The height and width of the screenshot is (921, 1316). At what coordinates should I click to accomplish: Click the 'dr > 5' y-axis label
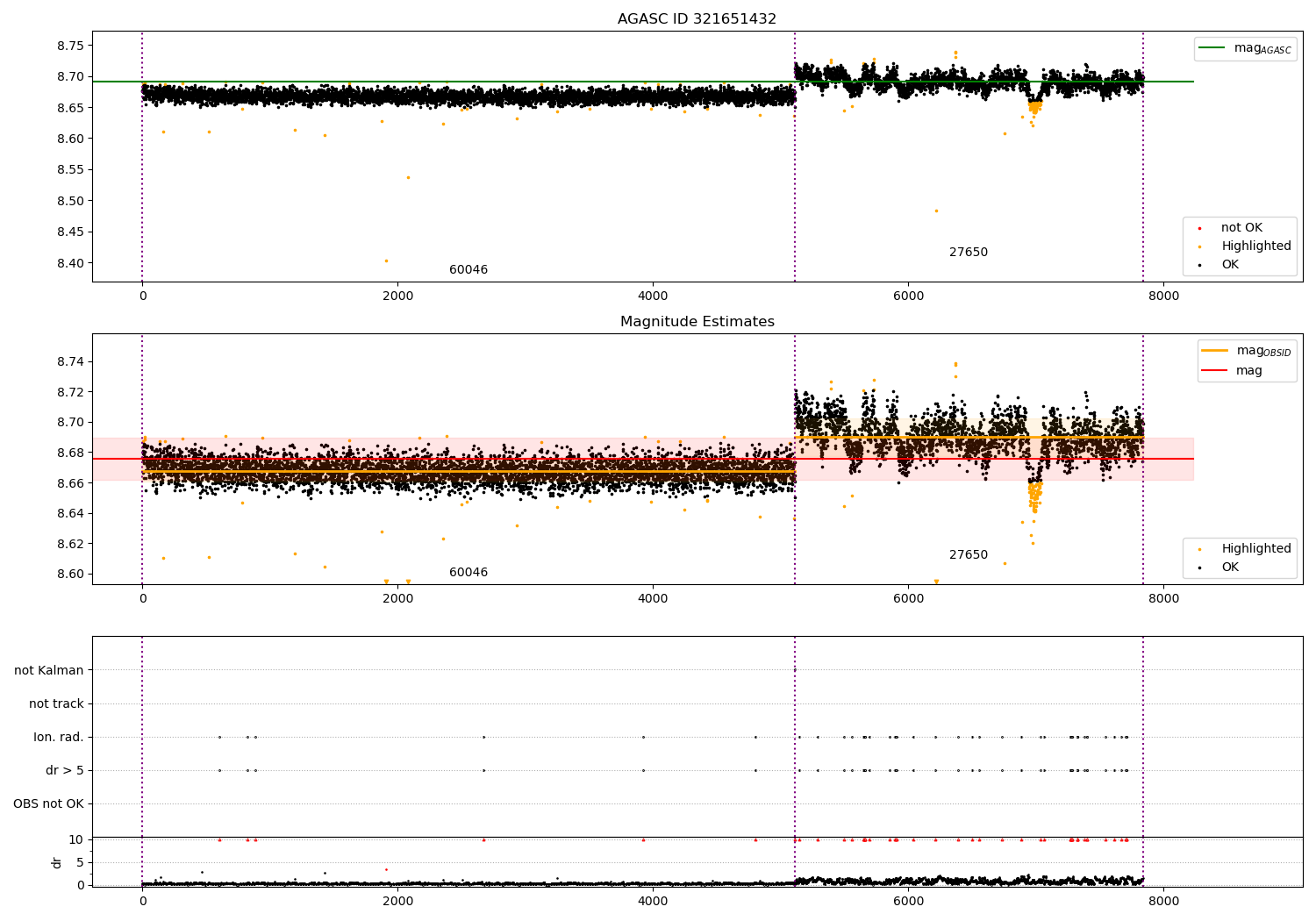click(65, 770)
